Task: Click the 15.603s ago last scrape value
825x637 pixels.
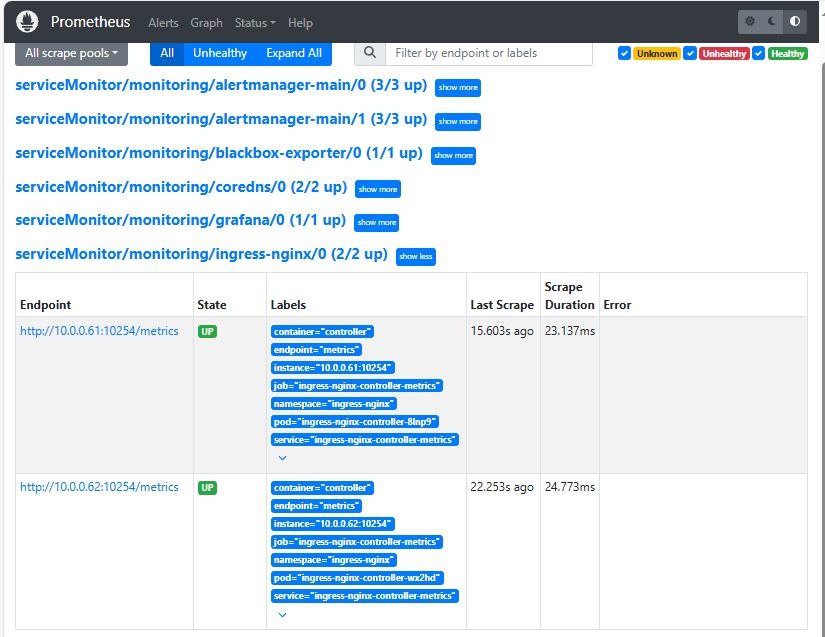Action: 502,331
